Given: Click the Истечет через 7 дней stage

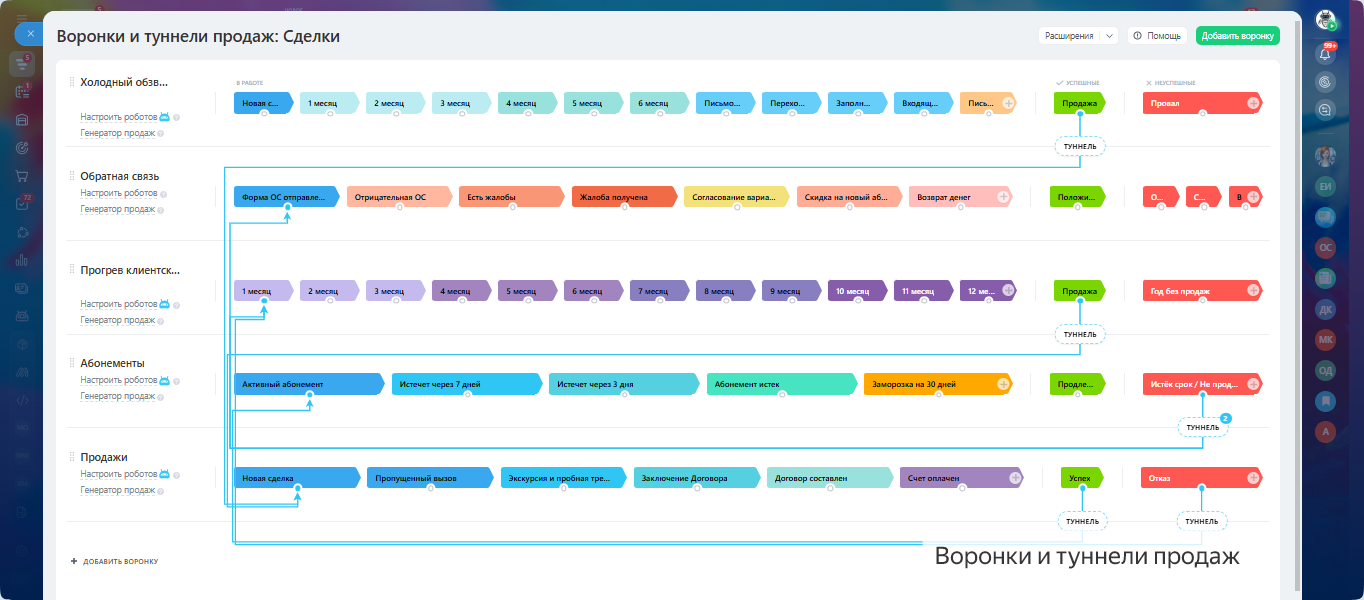Looking at the screenshot, I should click(x=466, y=384).
